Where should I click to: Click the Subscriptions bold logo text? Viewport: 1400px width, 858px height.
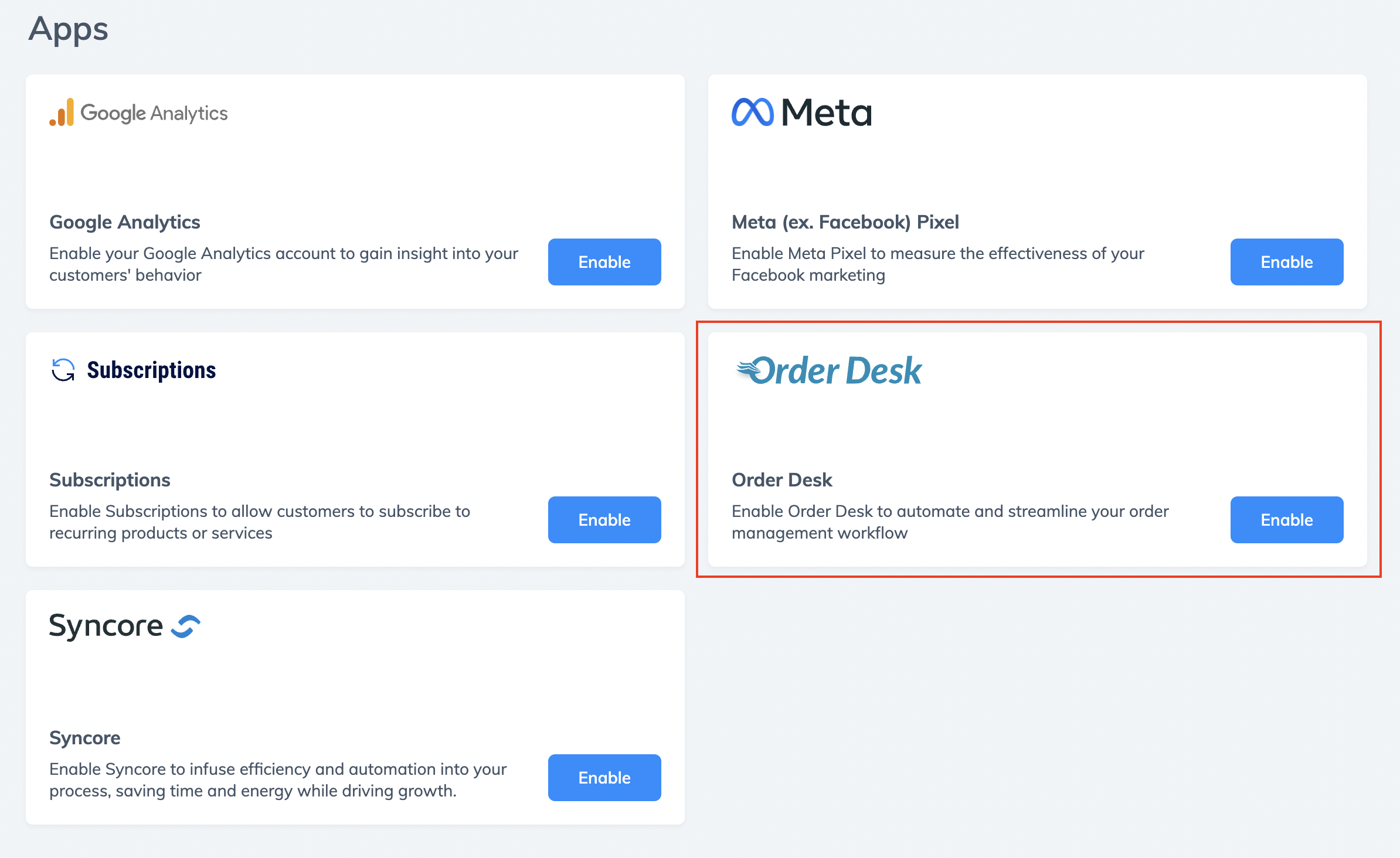(x=152, y=370)
